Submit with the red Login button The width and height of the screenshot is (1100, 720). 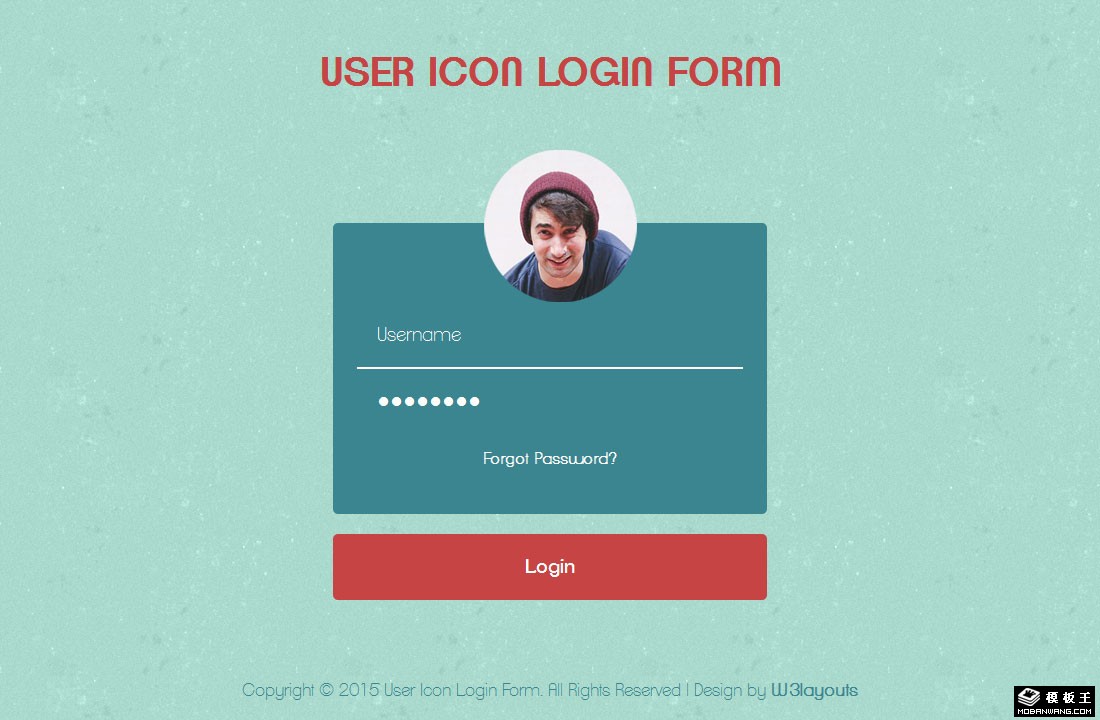pyautogui.click(x=549, y=567)
